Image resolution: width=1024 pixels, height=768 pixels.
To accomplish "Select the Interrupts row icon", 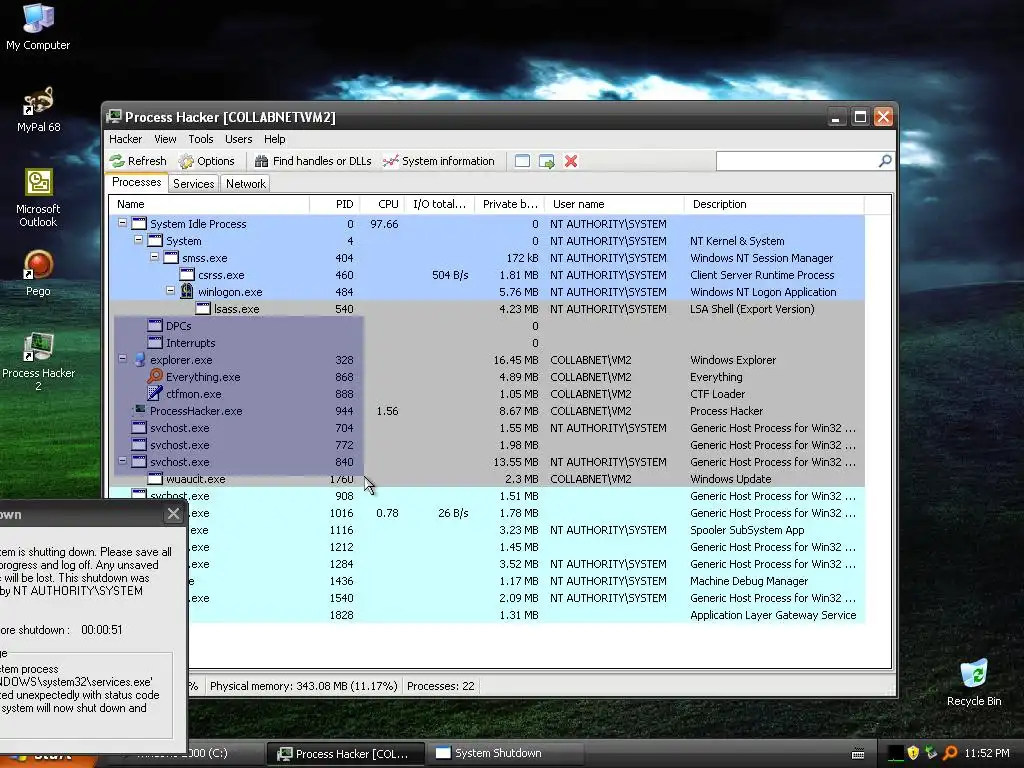I will pos(155,343).
